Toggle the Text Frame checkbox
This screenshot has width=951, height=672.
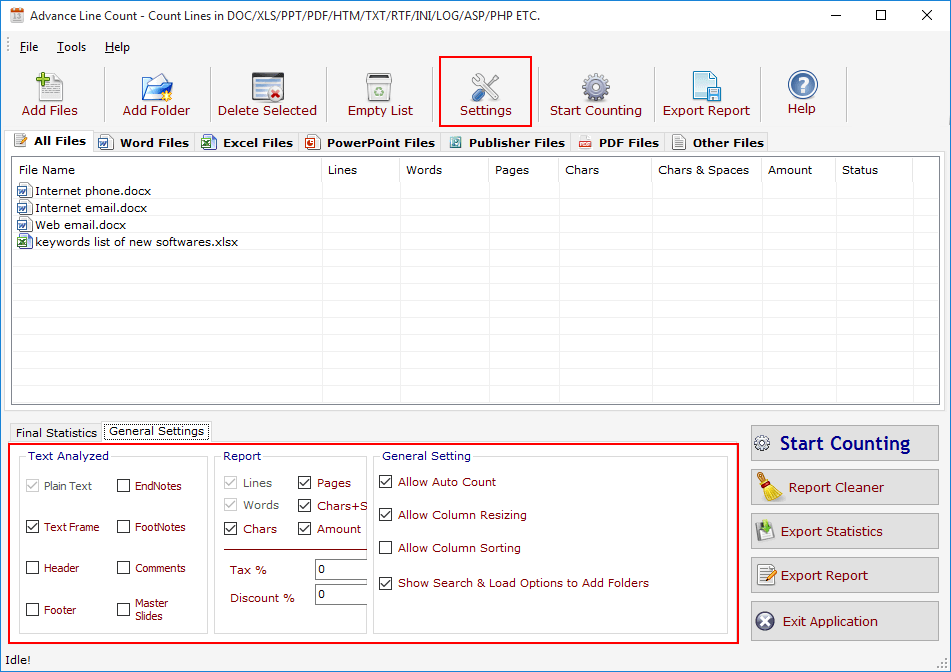click(x=33, y=527)
